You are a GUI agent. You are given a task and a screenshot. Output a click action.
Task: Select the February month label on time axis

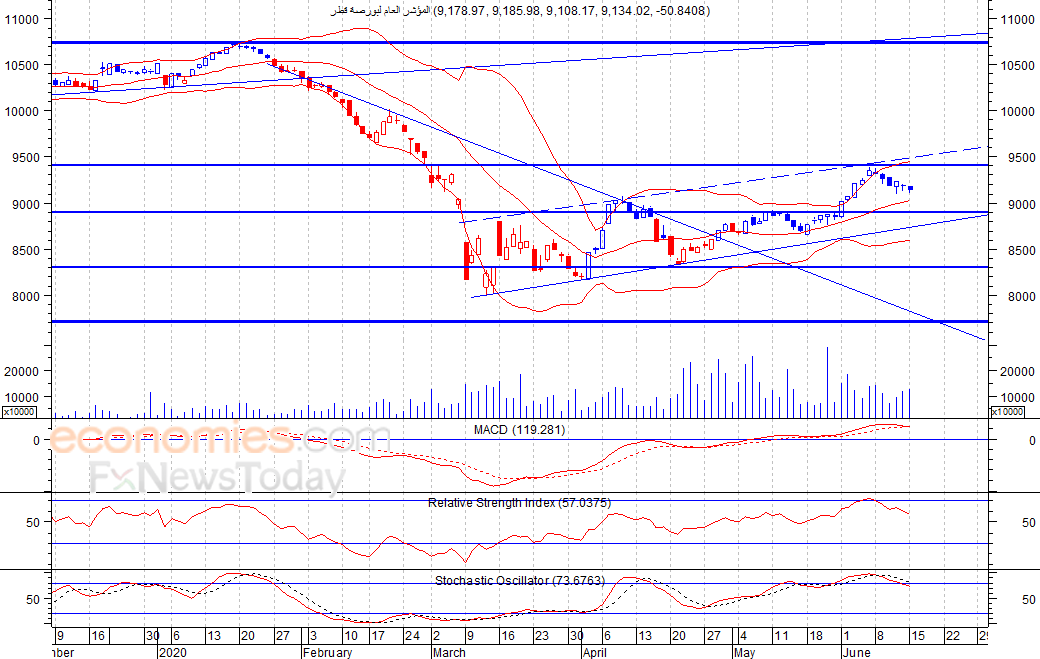click(327, 652)
